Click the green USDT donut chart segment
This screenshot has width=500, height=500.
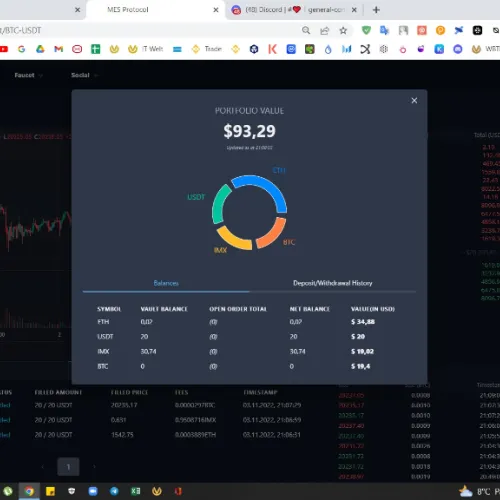[219, 204]
